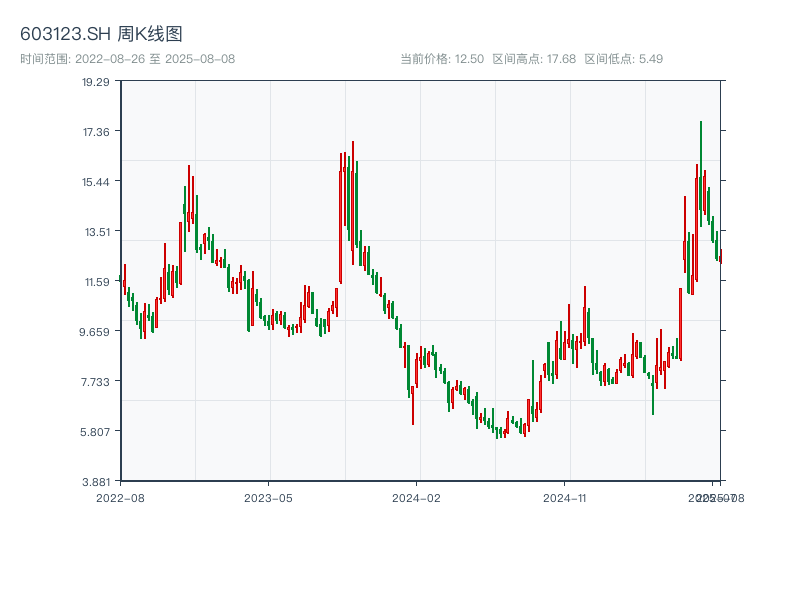The image size is (800, 600).
Task: Select y-axis label 5.807
Action: tap(95, 432)
